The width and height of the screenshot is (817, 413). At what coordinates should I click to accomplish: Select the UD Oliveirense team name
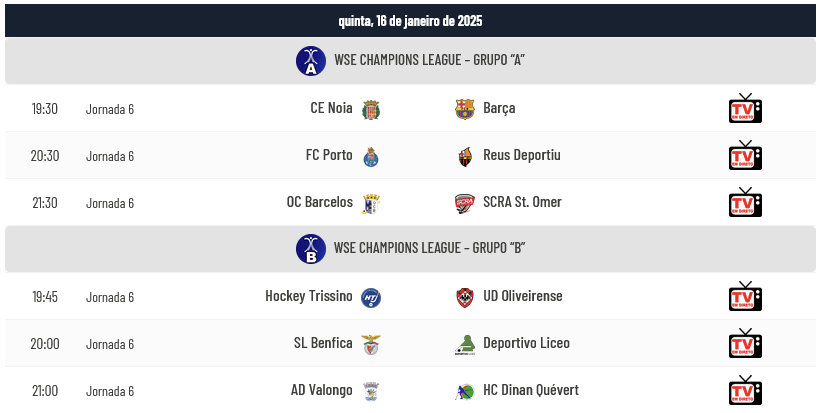[523, 296]
